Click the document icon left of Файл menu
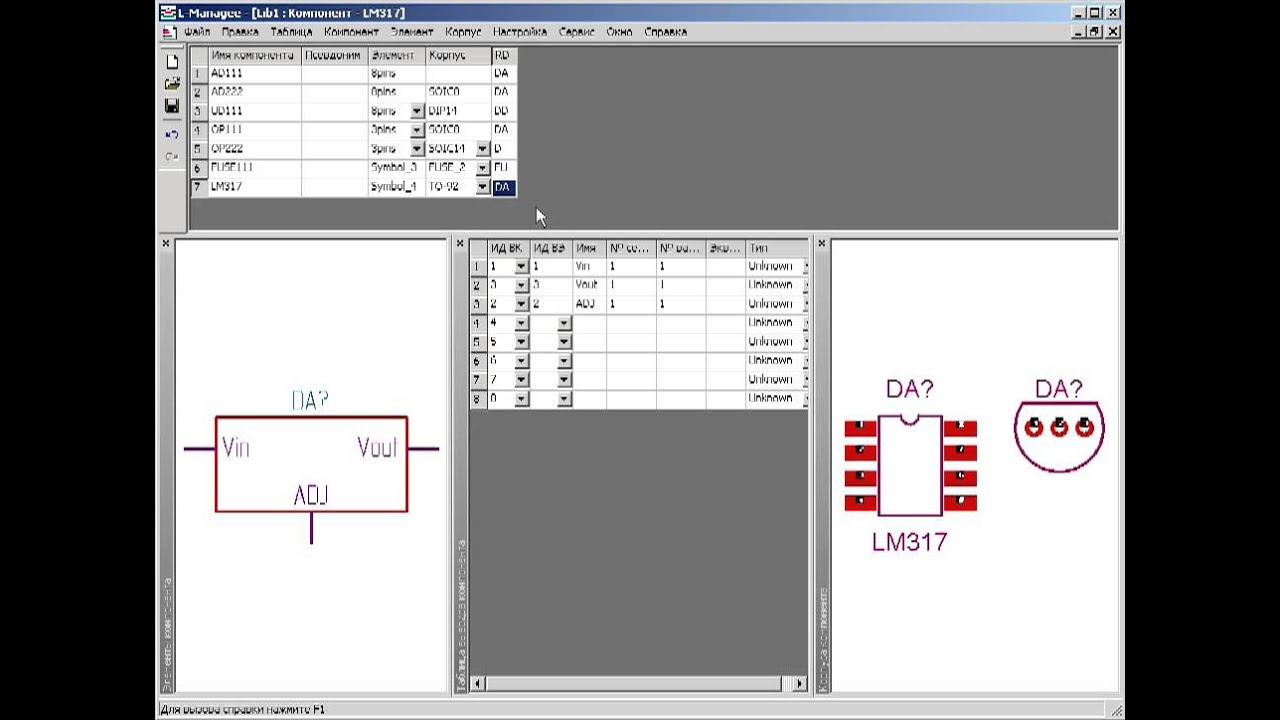The image size is (1280, 720). [x=170, y=32]
